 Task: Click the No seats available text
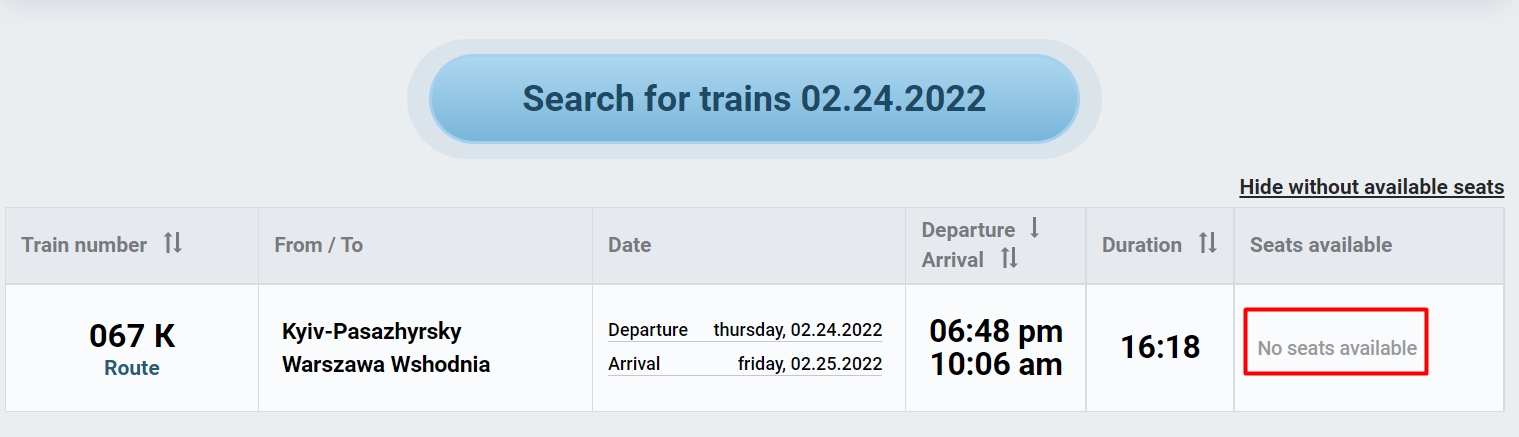coord(1336,348)
